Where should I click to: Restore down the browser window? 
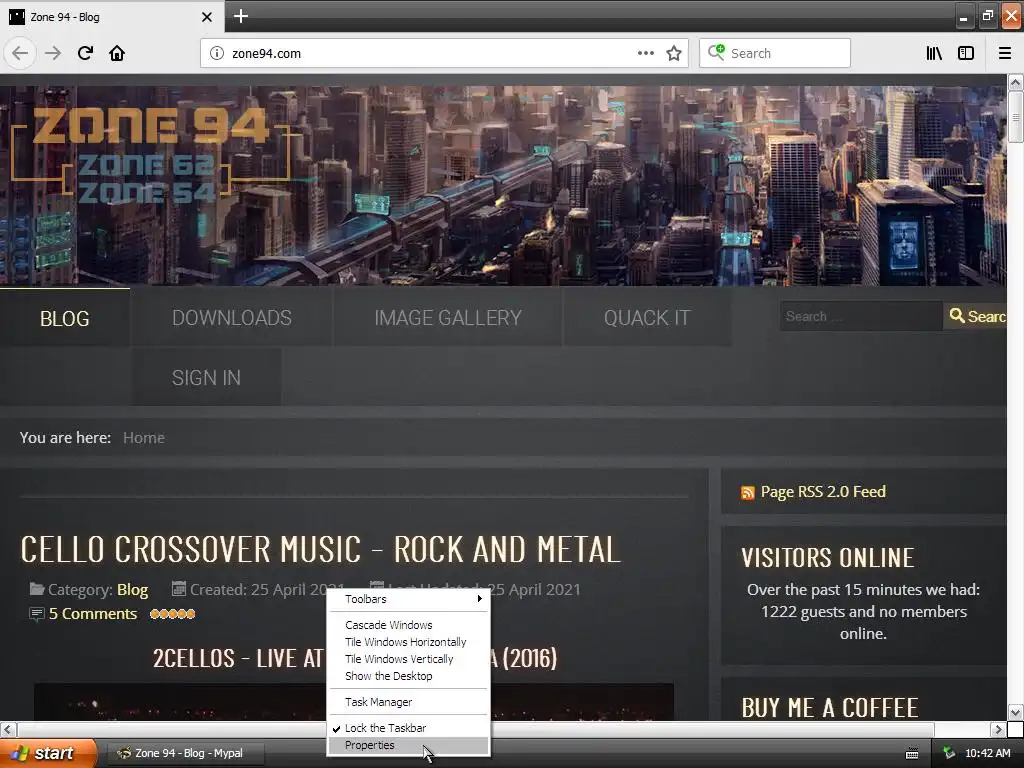[987, 16]
